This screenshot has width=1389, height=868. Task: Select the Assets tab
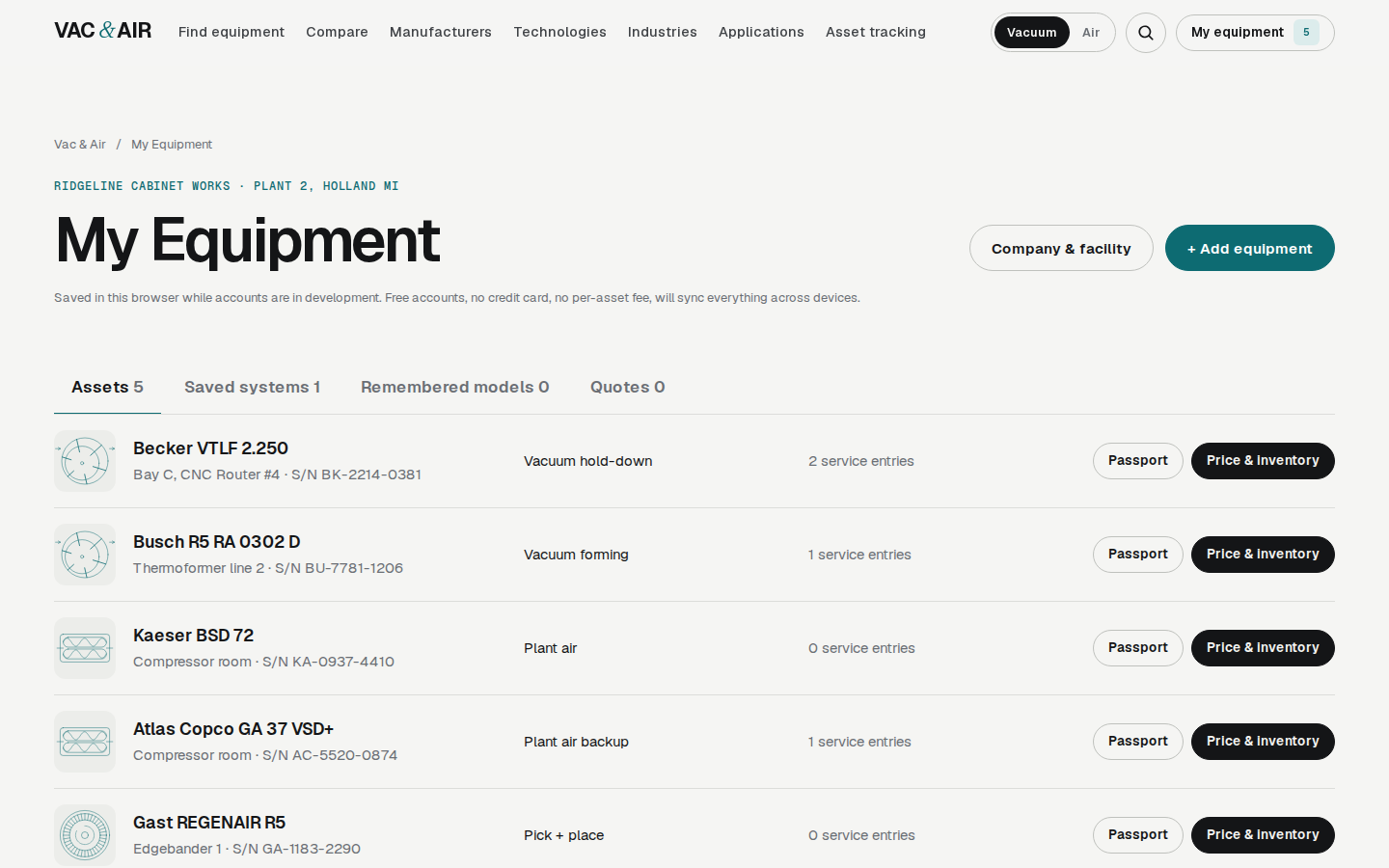(107, 387)
